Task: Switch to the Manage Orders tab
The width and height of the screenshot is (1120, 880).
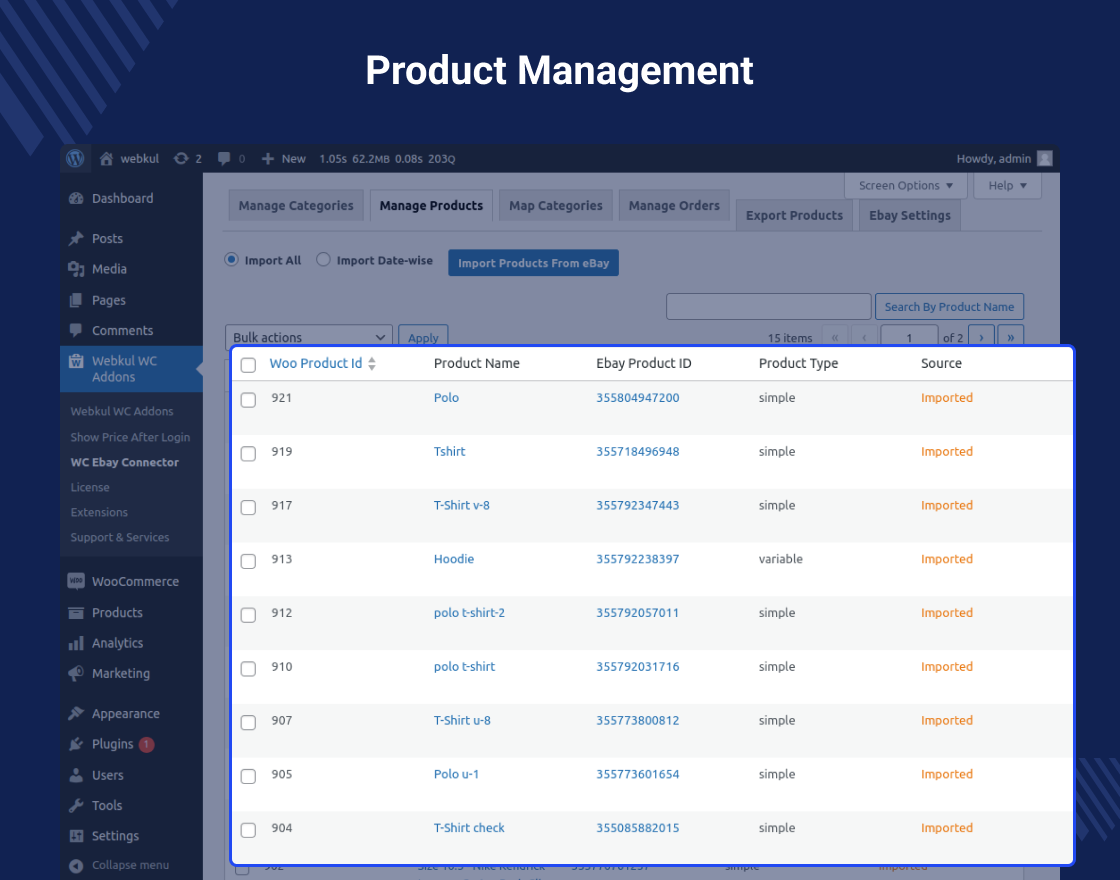Action: click(674, 205)
